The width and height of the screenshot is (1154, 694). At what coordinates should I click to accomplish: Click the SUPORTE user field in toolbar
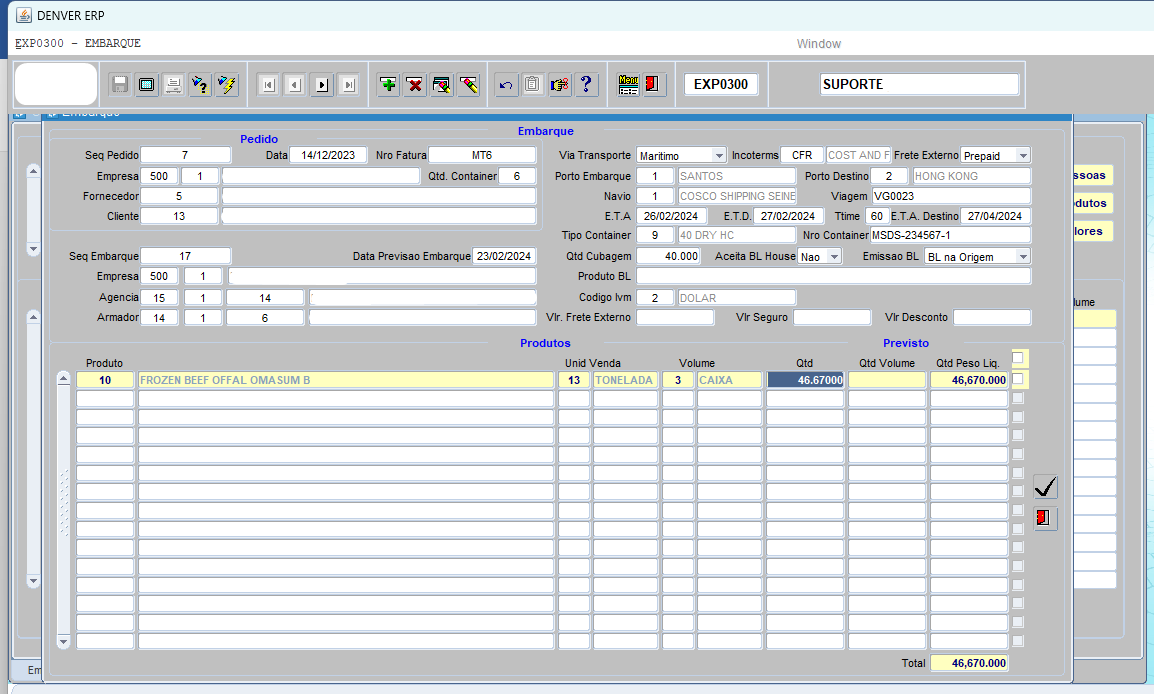click(x=919, y=84)
